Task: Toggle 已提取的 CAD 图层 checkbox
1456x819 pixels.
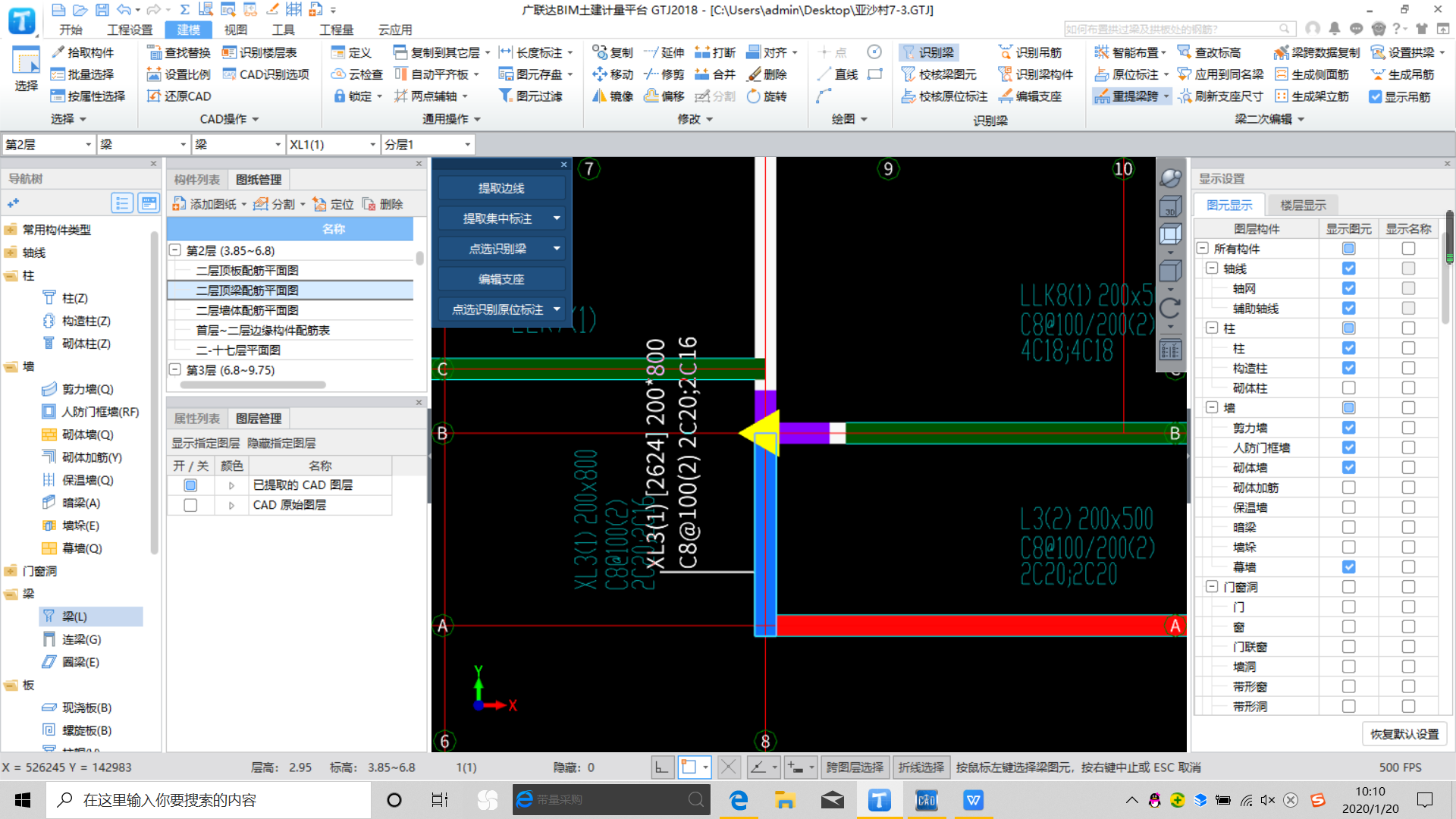Action: click(190, 485)
